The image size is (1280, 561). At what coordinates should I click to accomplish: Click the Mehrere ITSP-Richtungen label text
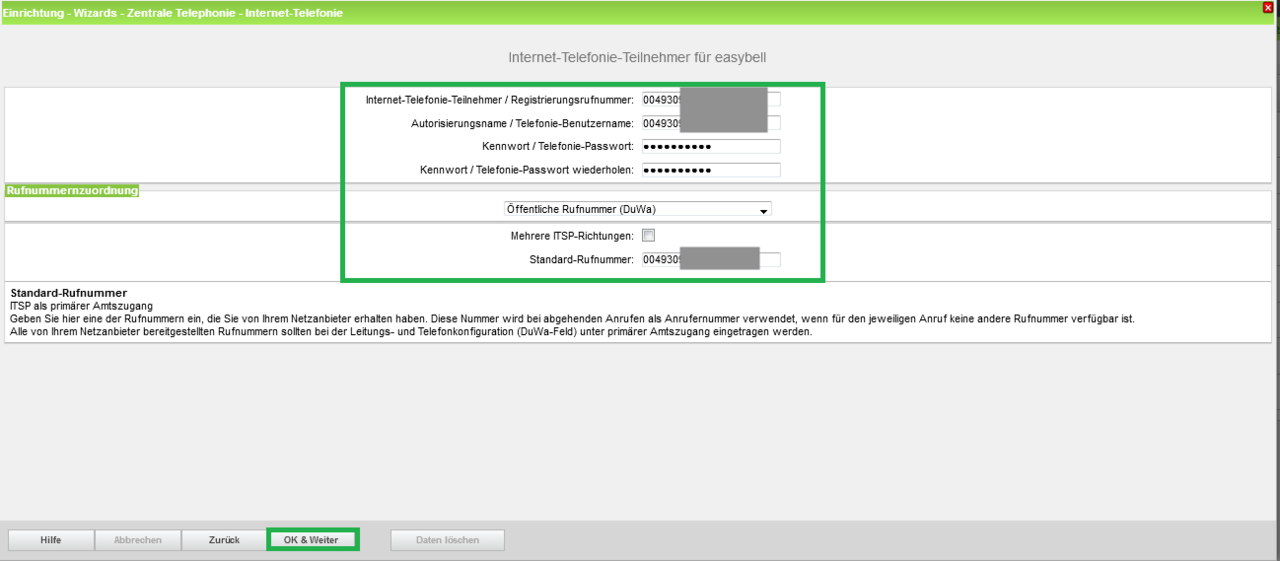571,236
